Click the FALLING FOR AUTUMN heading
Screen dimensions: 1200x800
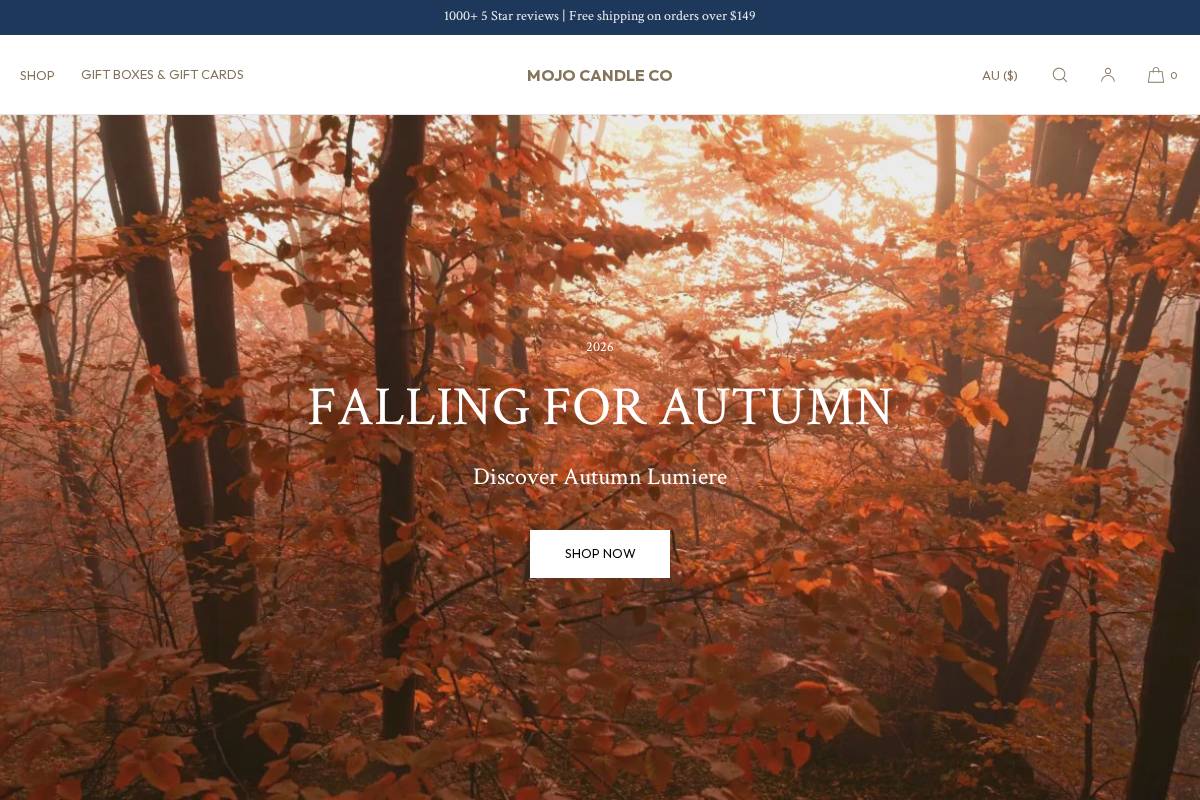tap(600, 407)
